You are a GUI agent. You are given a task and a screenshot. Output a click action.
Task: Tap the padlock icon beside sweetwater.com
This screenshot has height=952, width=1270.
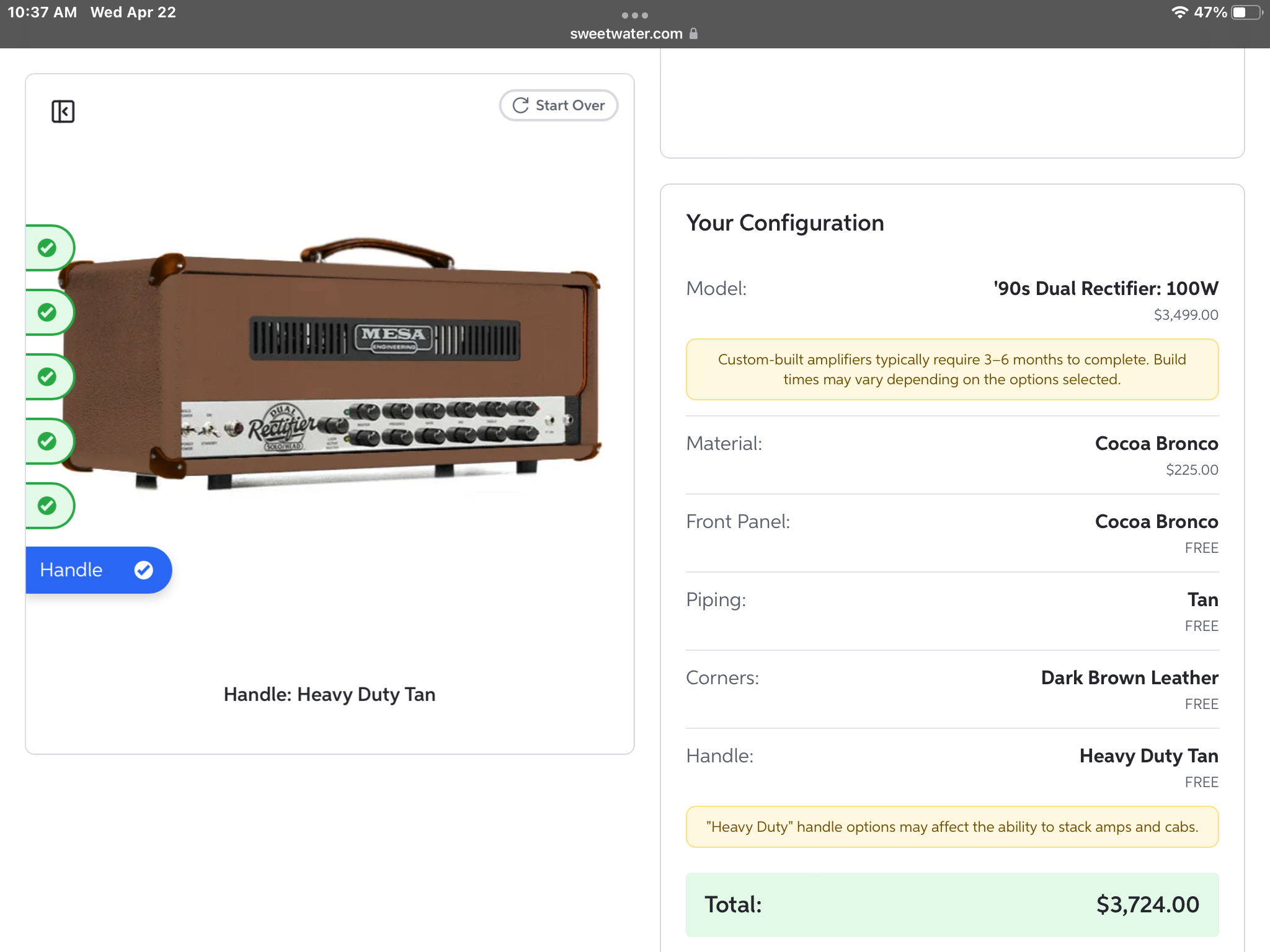point(693,33)
